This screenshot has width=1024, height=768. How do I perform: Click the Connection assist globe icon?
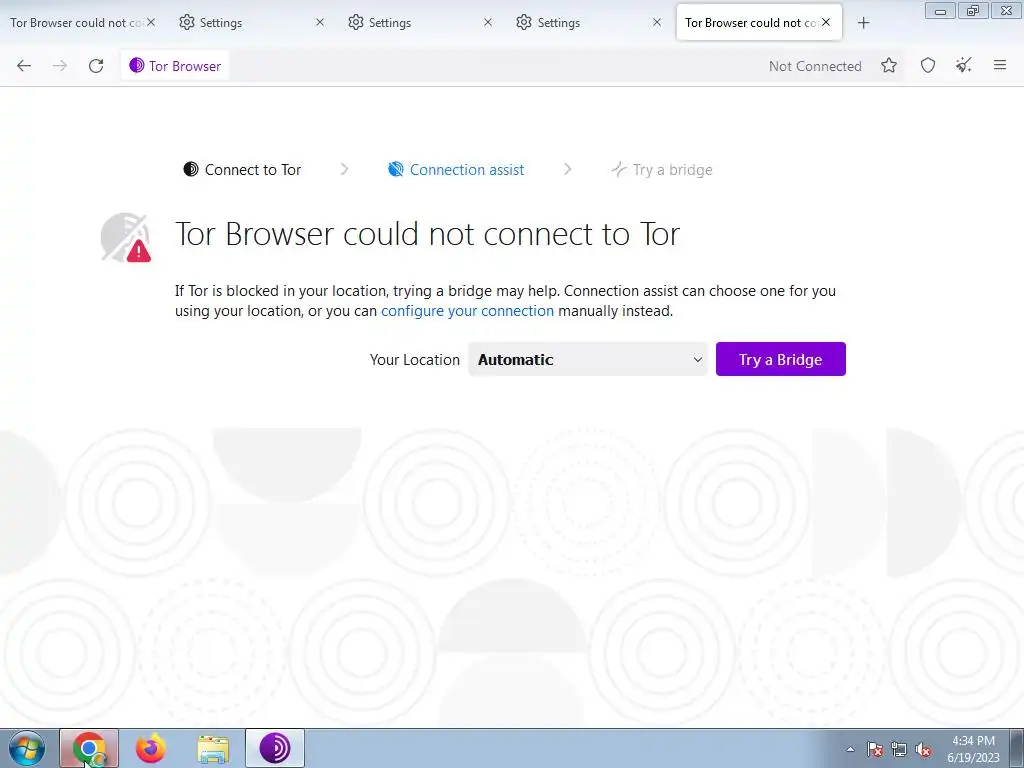tap(396, 169)
